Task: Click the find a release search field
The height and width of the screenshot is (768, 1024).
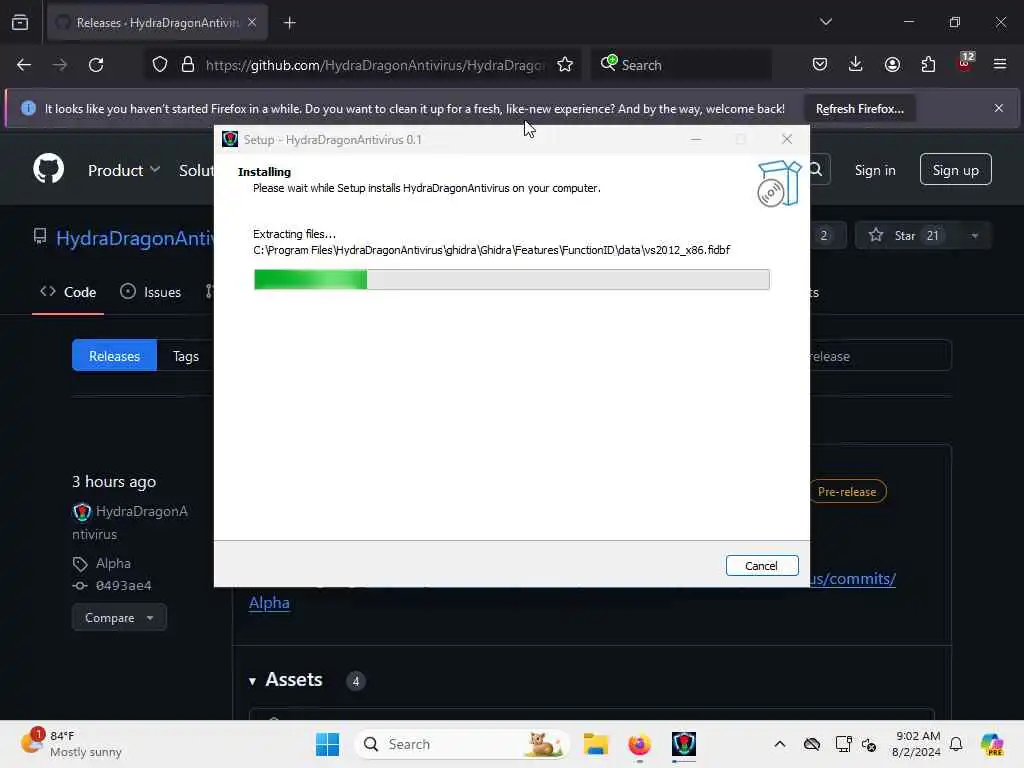Action: pos(880,356)
